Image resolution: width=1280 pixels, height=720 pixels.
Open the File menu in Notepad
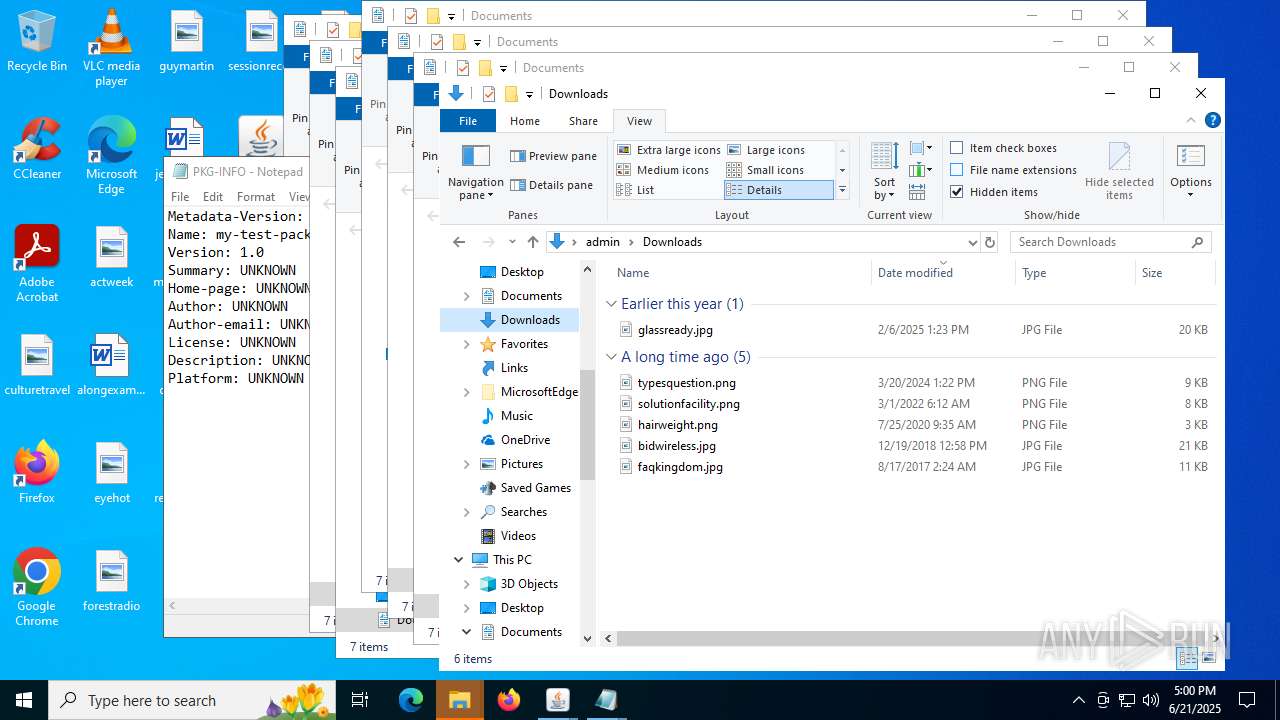point(180,197)
